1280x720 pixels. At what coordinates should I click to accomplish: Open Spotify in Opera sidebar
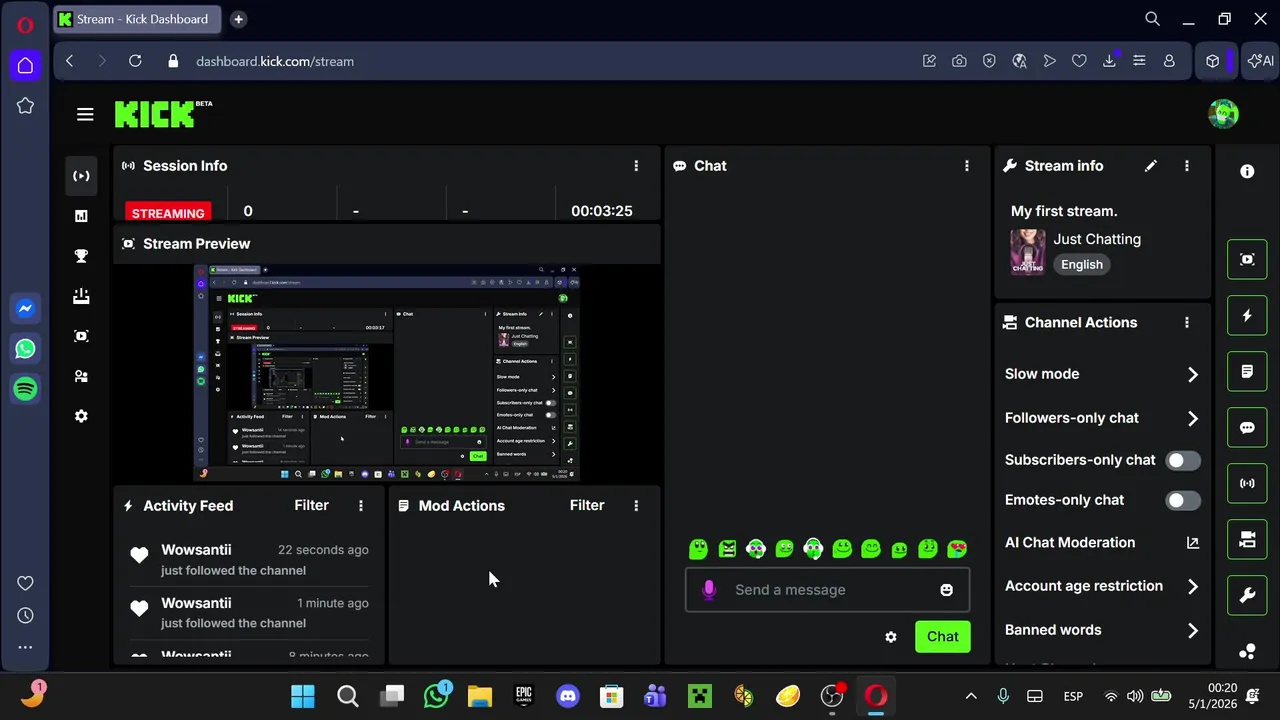25,389
